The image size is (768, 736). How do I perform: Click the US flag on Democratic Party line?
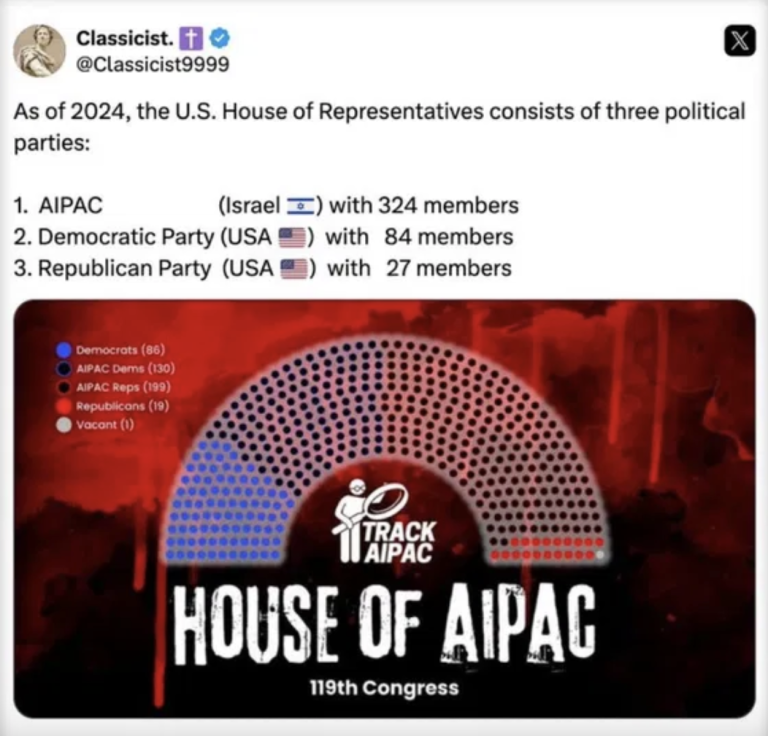click(292, 237)
